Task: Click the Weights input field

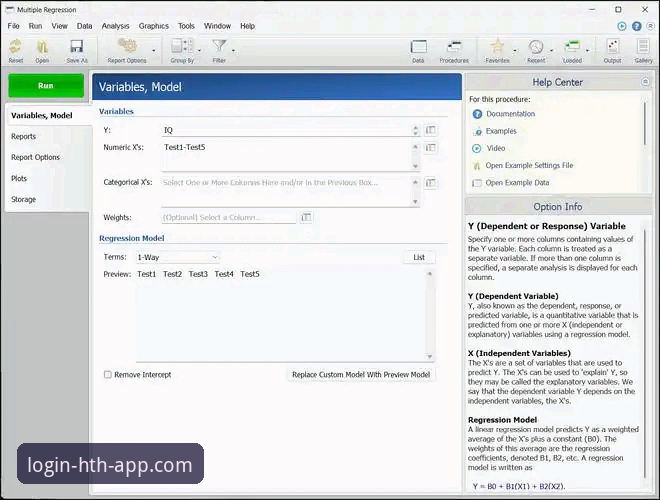Action: 229,218
